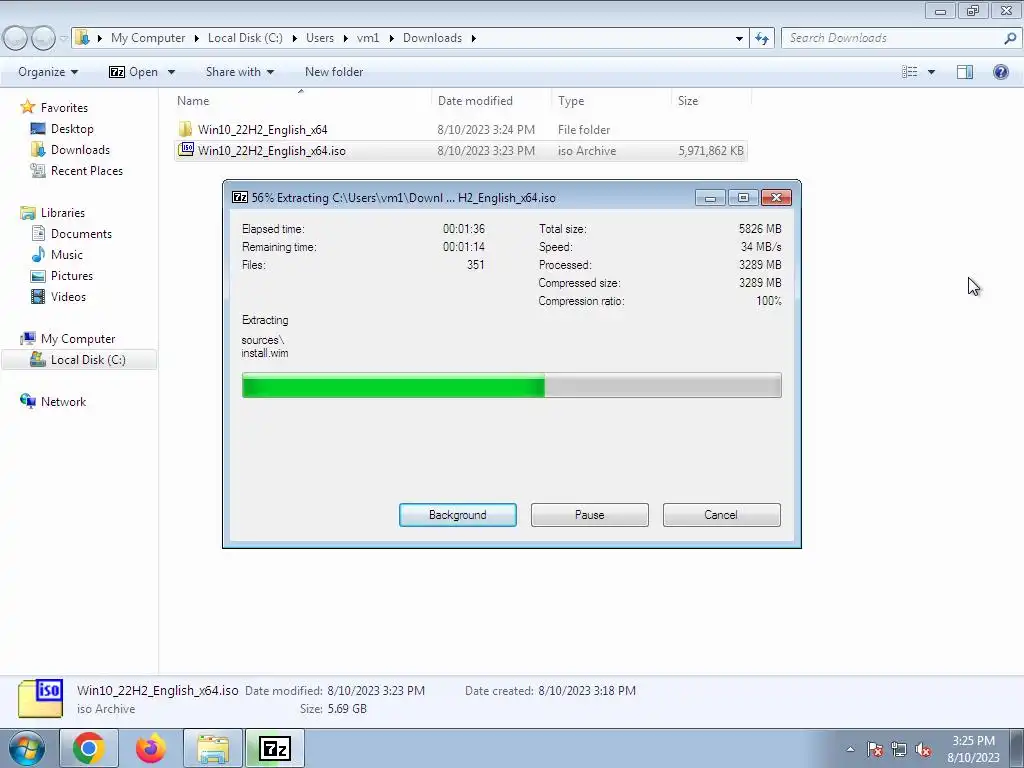Click Win10_22H2_English_x64.iso file name
Screen dimensions: 1024x768
click(x=272, y=151)
